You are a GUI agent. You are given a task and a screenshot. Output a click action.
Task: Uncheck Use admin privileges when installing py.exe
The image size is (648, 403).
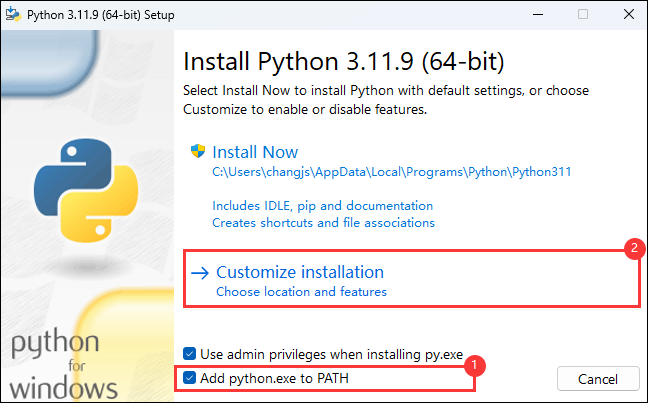coord(189,354)
